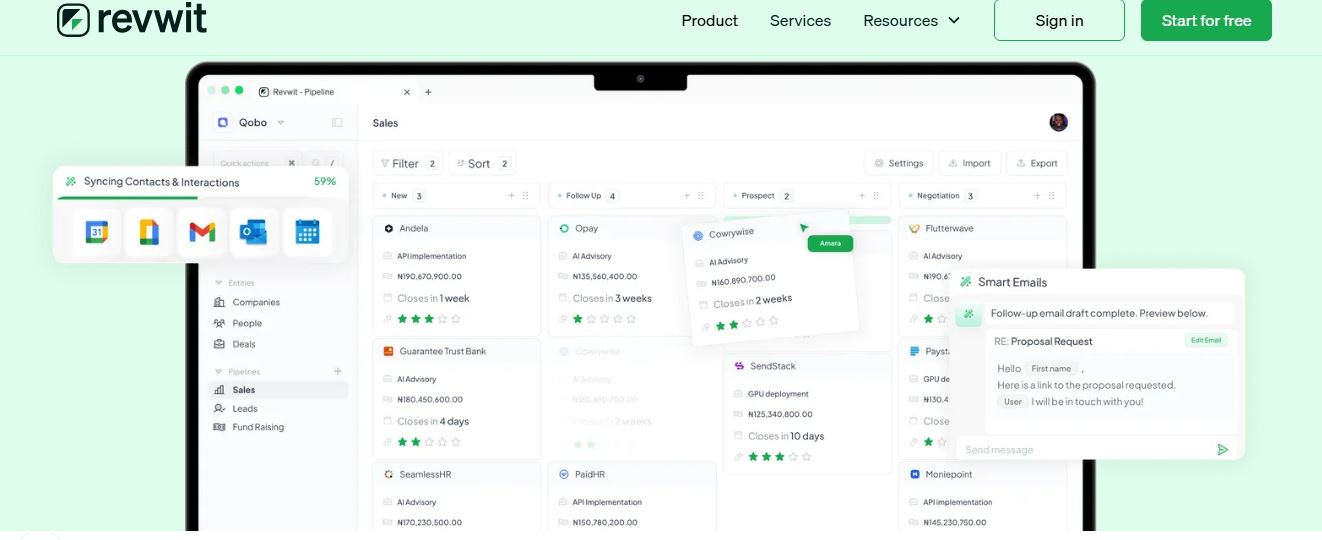Open the Product menu
Screen dimensions: 1322x540
pos(710,20)
